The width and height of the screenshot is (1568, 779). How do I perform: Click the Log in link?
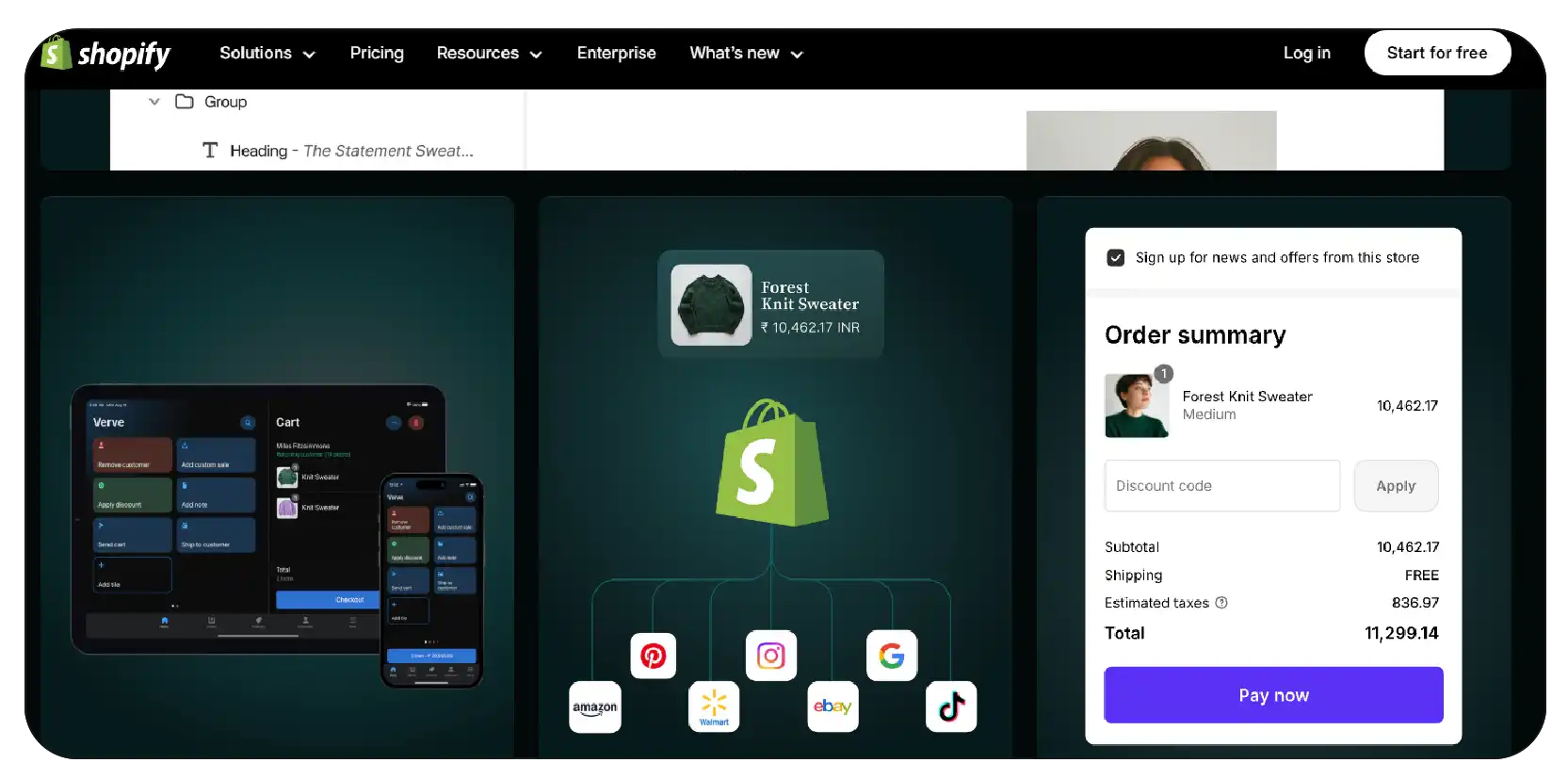coord(1306,54)
